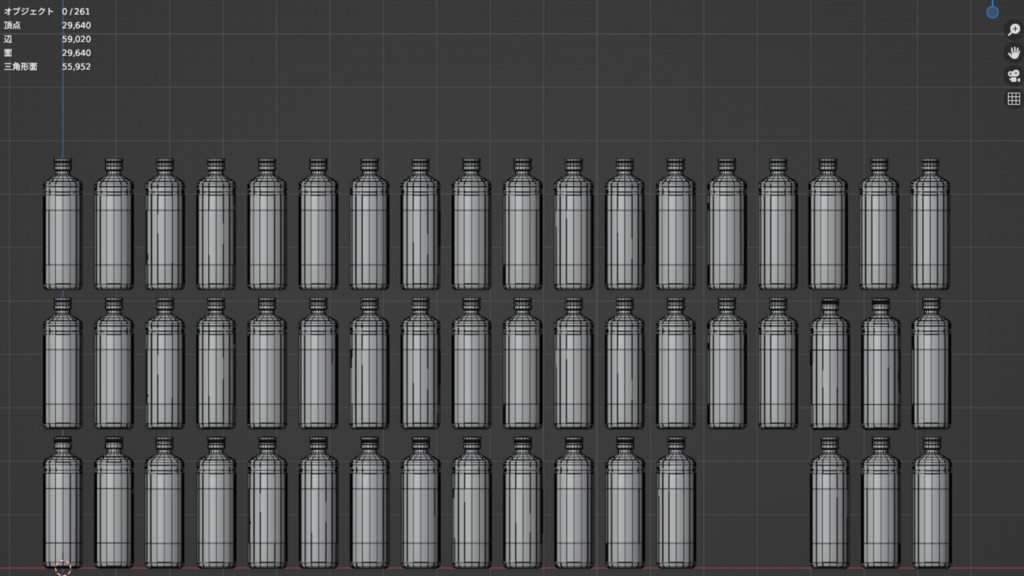Screen dimensions: 1024x576
Task: Click the 3D cursor at the bottom left
Action: click(x=62, y=567)
